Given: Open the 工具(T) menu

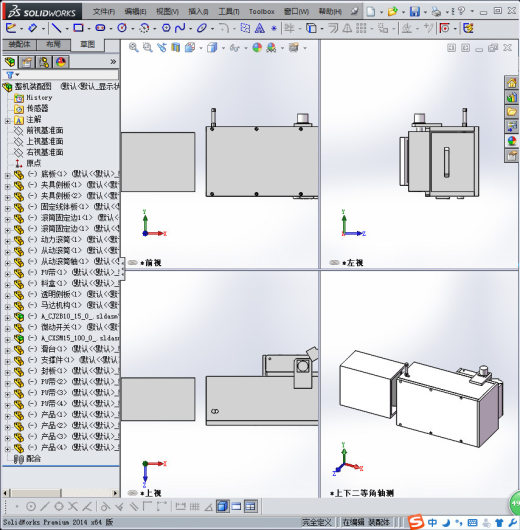Looking at the screenshot, I should click(x=229, y=11).
